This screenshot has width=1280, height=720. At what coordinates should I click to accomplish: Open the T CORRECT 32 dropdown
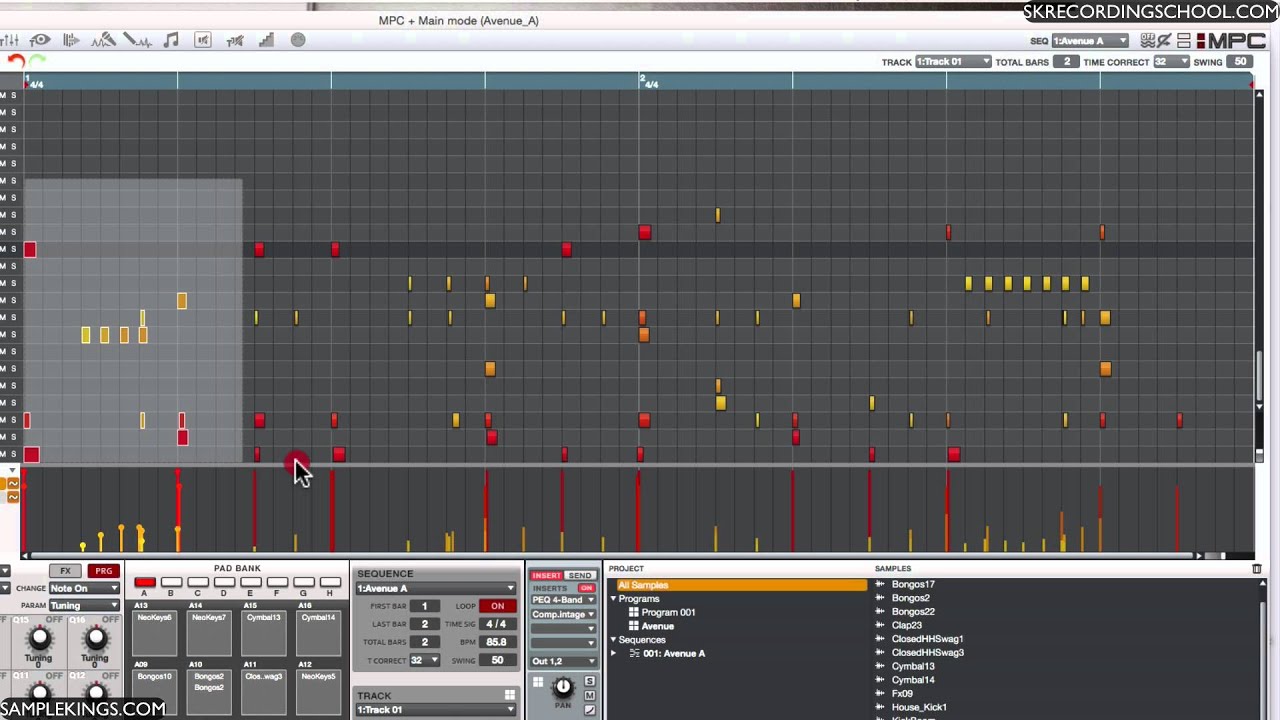424,660
